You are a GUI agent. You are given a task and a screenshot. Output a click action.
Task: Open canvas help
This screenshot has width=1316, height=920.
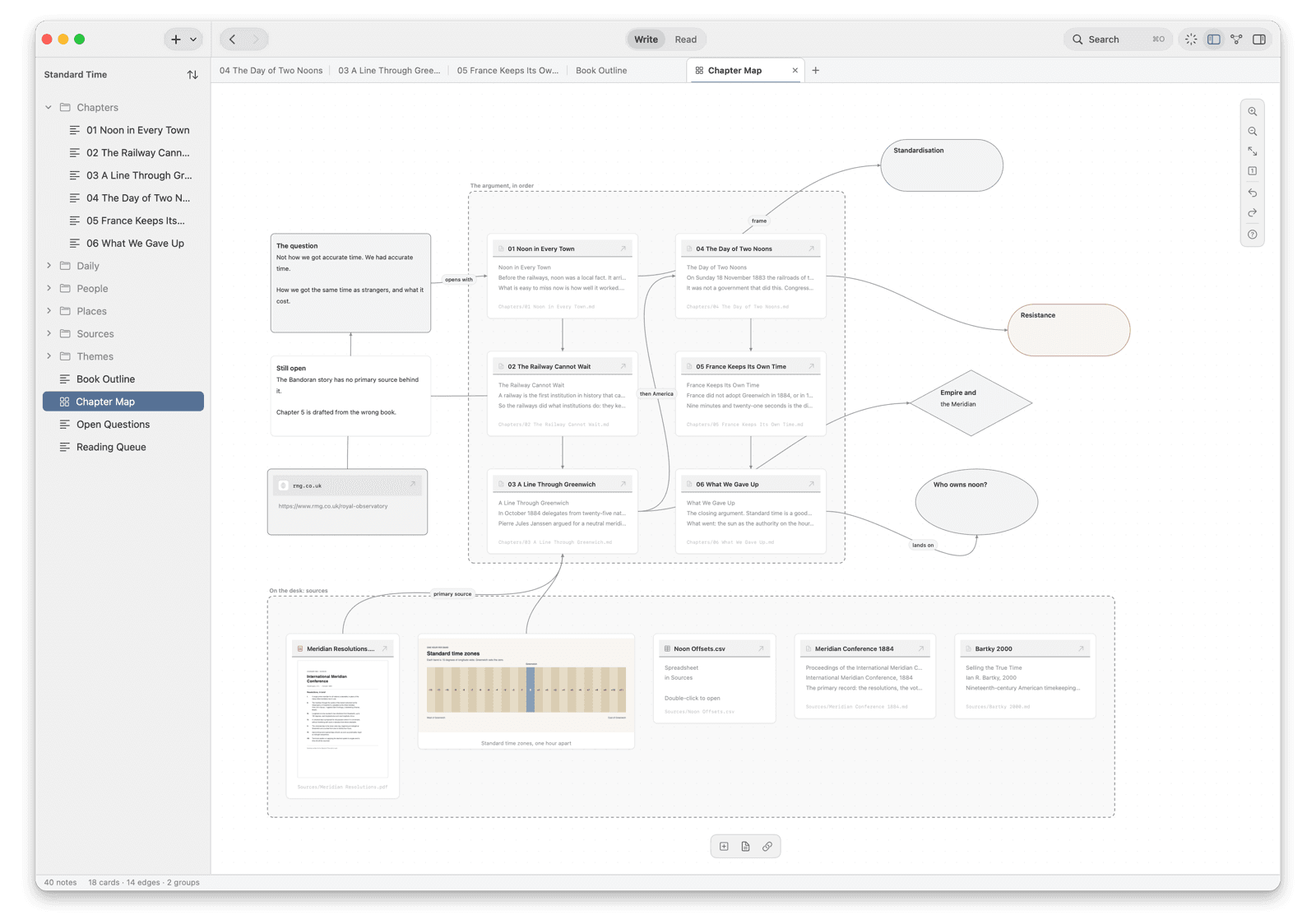1252,235
